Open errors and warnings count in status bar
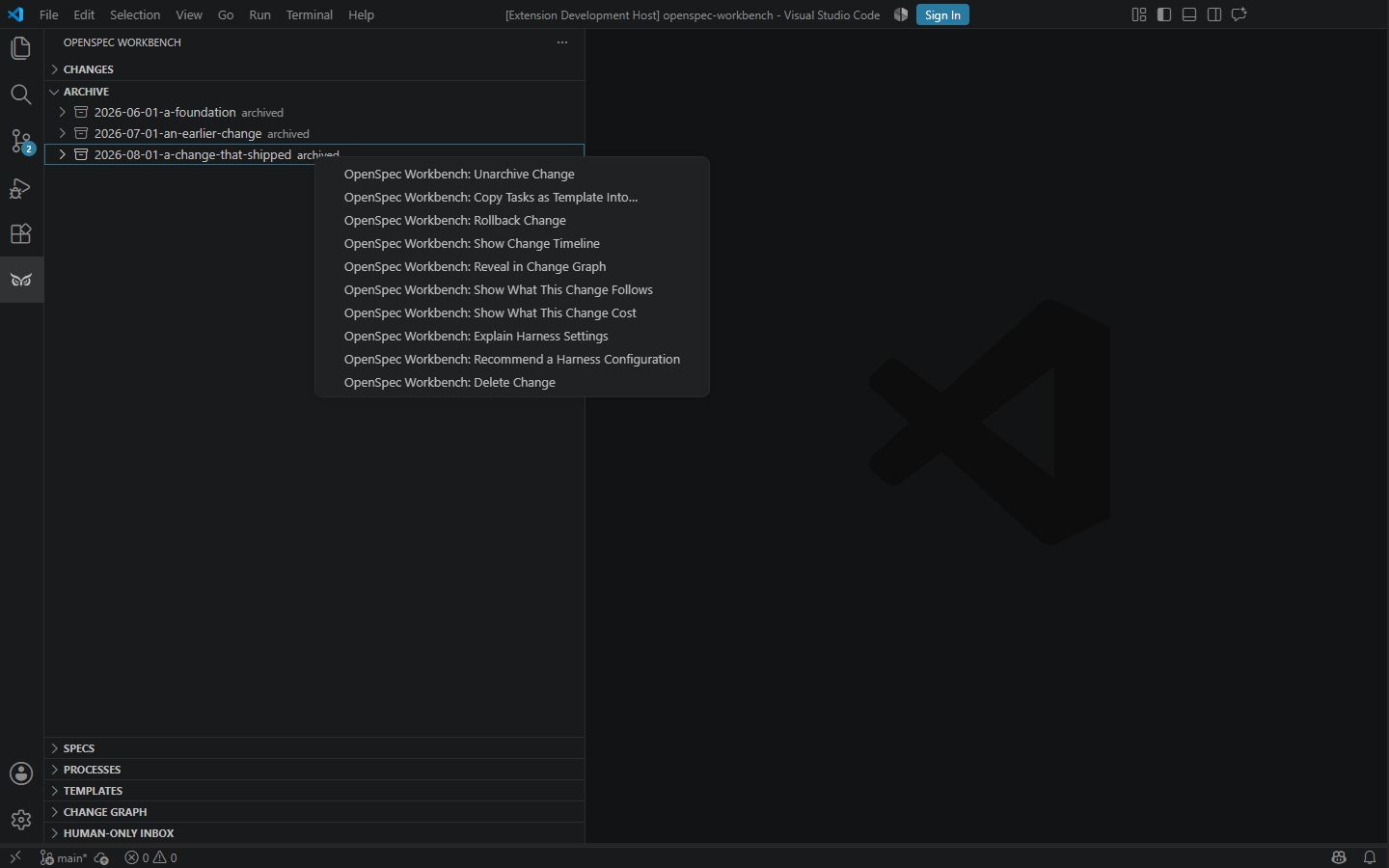Image resolution: width=1389 pixels, height=868 pixels. [150, 857]
